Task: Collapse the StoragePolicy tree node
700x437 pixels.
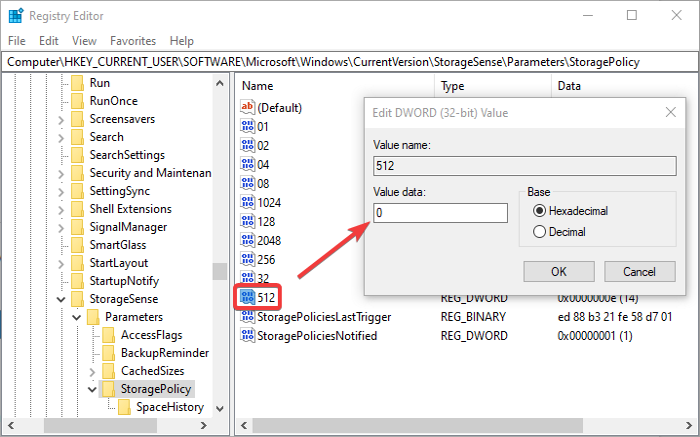Action: [x=92, y=389]
